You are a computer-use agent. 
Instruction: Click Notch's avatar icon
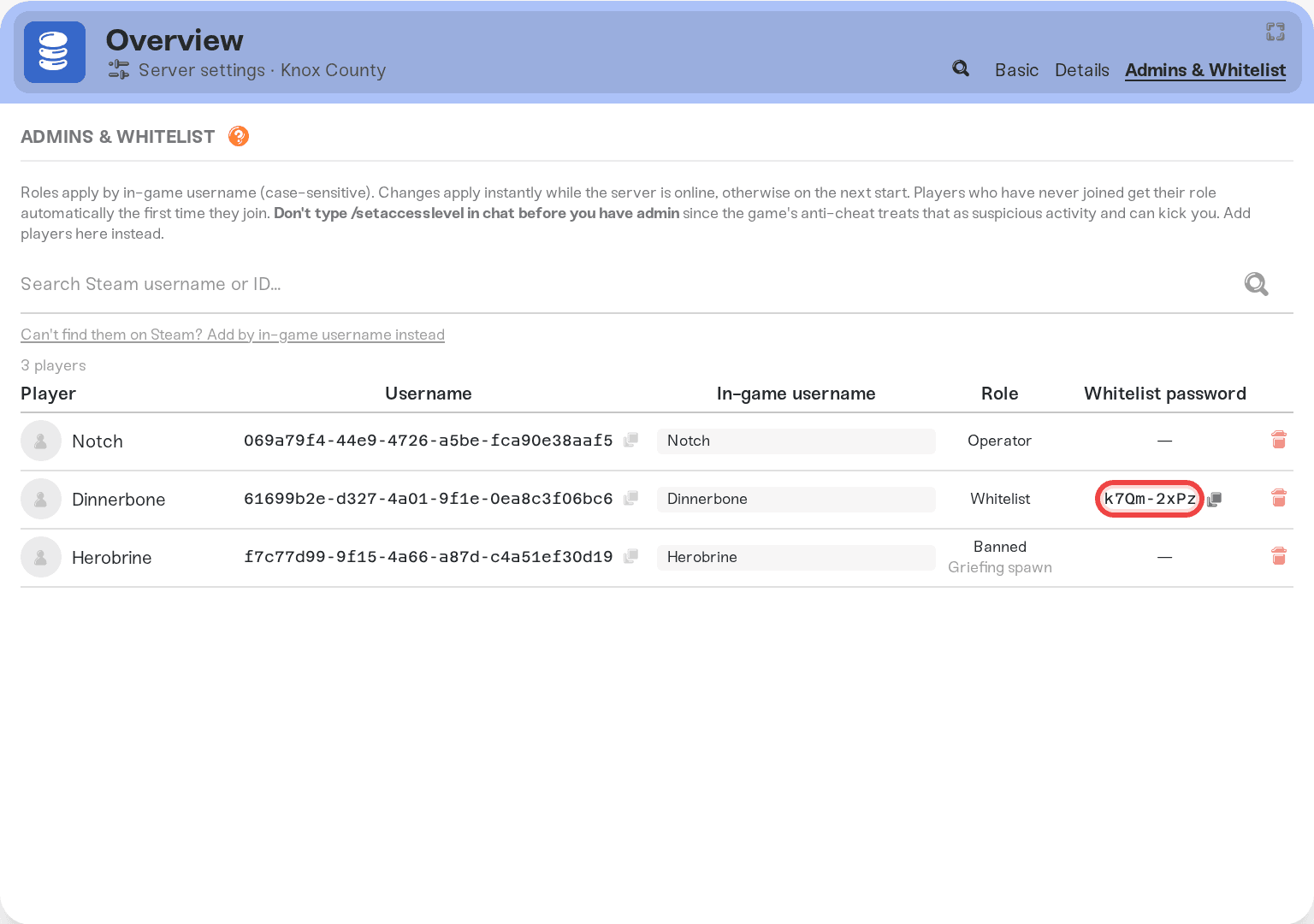click(41, 441)
